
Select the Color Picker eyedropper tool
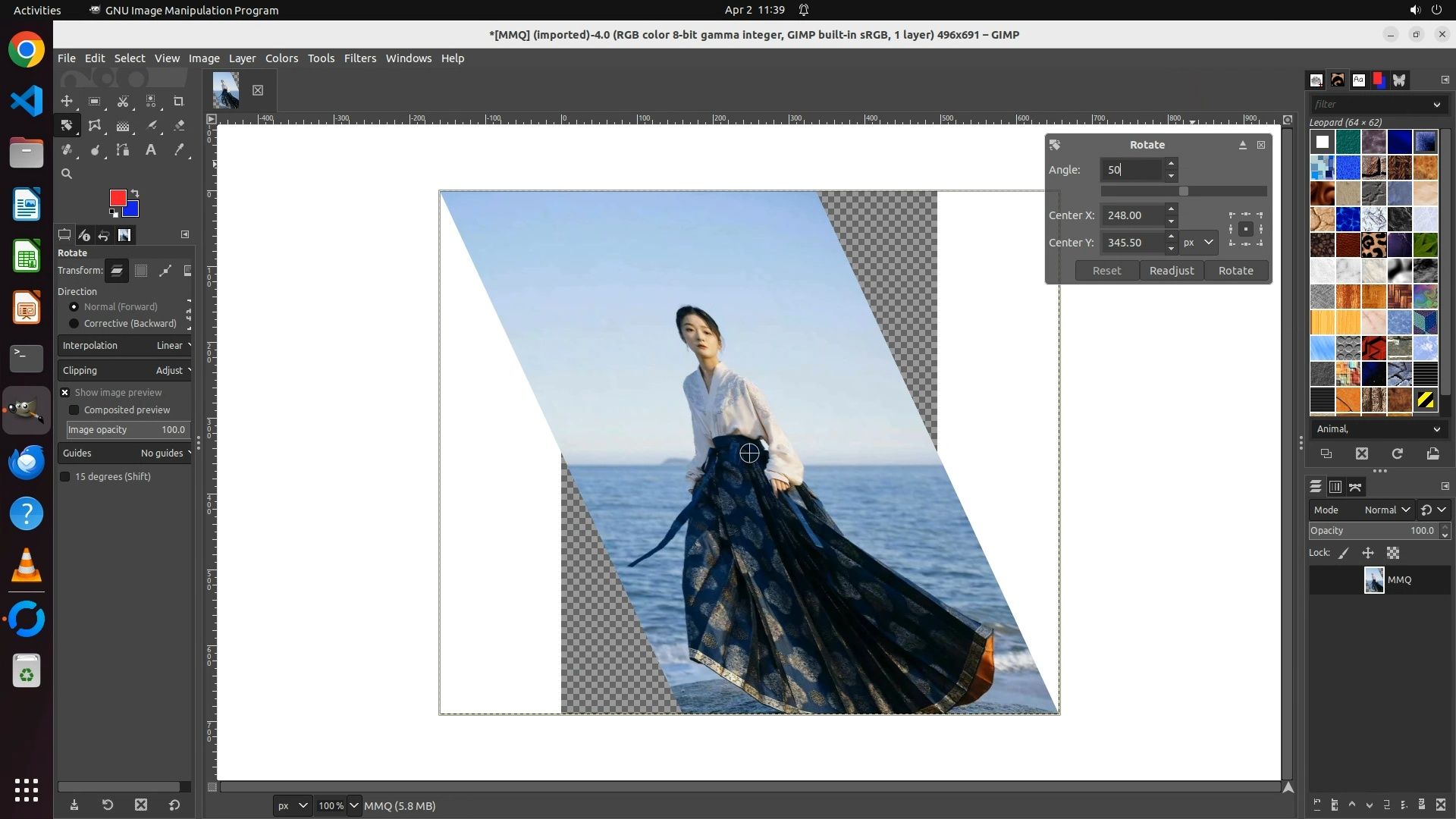[179, 150]
